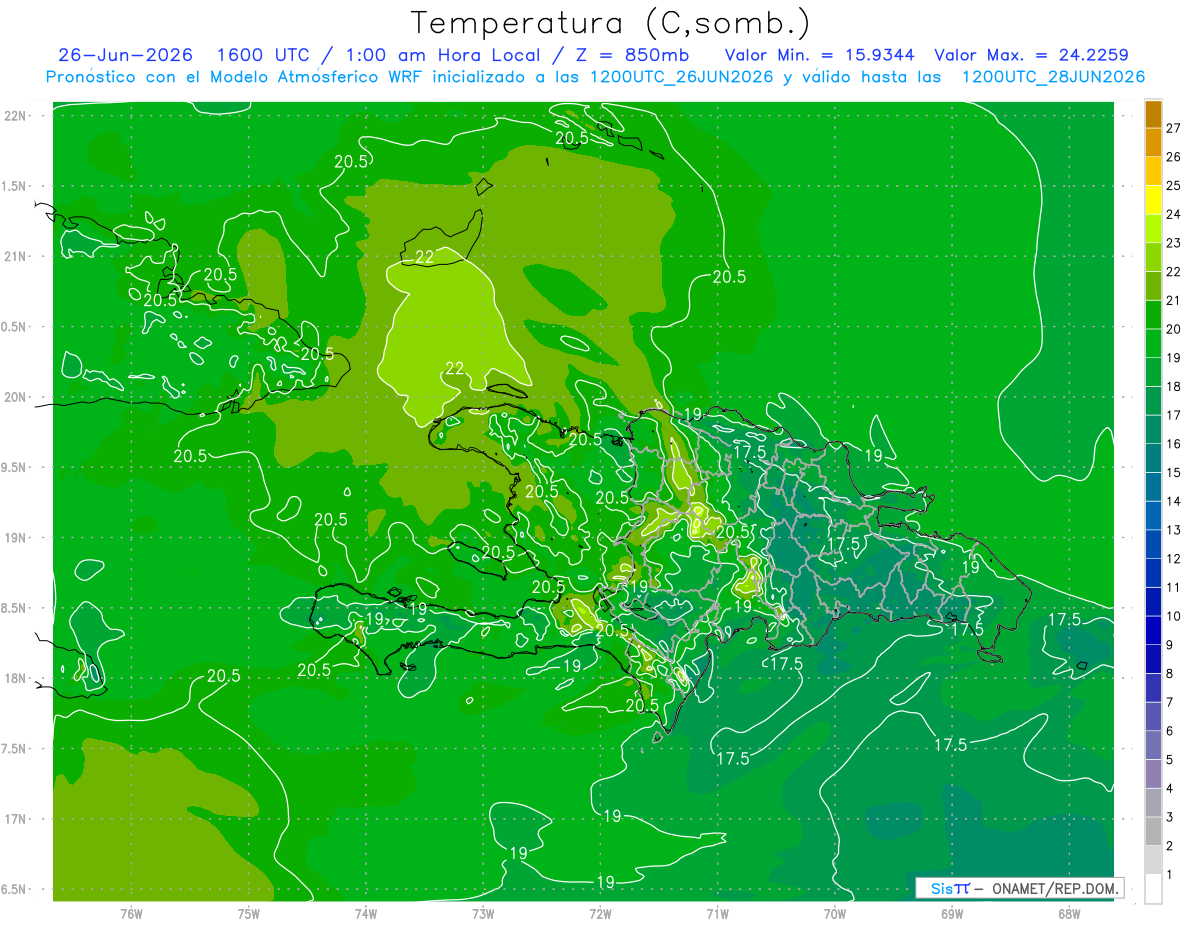The width and height of the screenshot is (1200, 927).
Task: Click the '75W' longitude axis label
Action: coord(249,913)
